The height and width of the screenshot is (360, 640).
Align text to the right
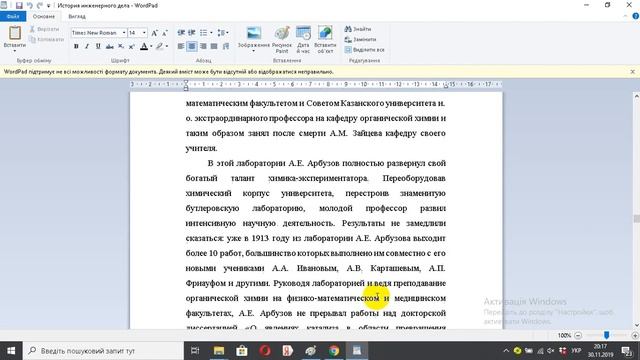click(203, 47)
